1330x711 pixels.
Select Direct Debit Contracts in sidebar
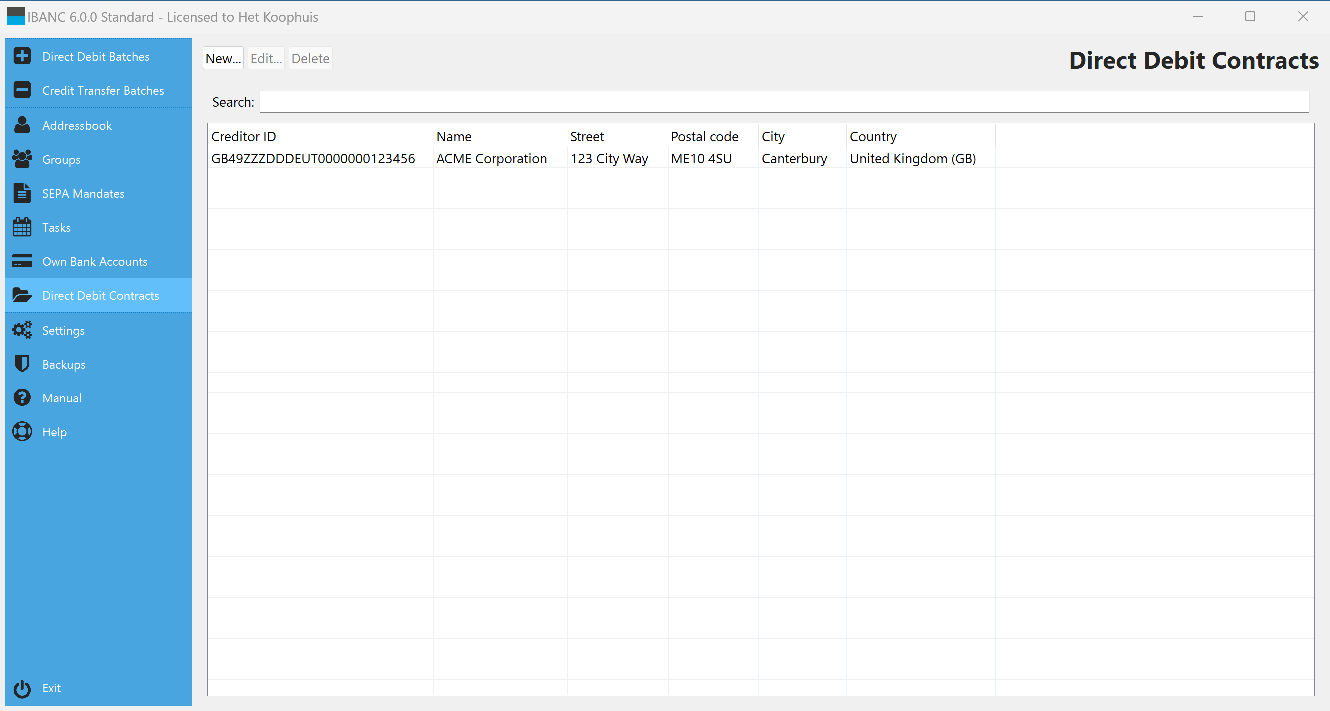(100, 296)
